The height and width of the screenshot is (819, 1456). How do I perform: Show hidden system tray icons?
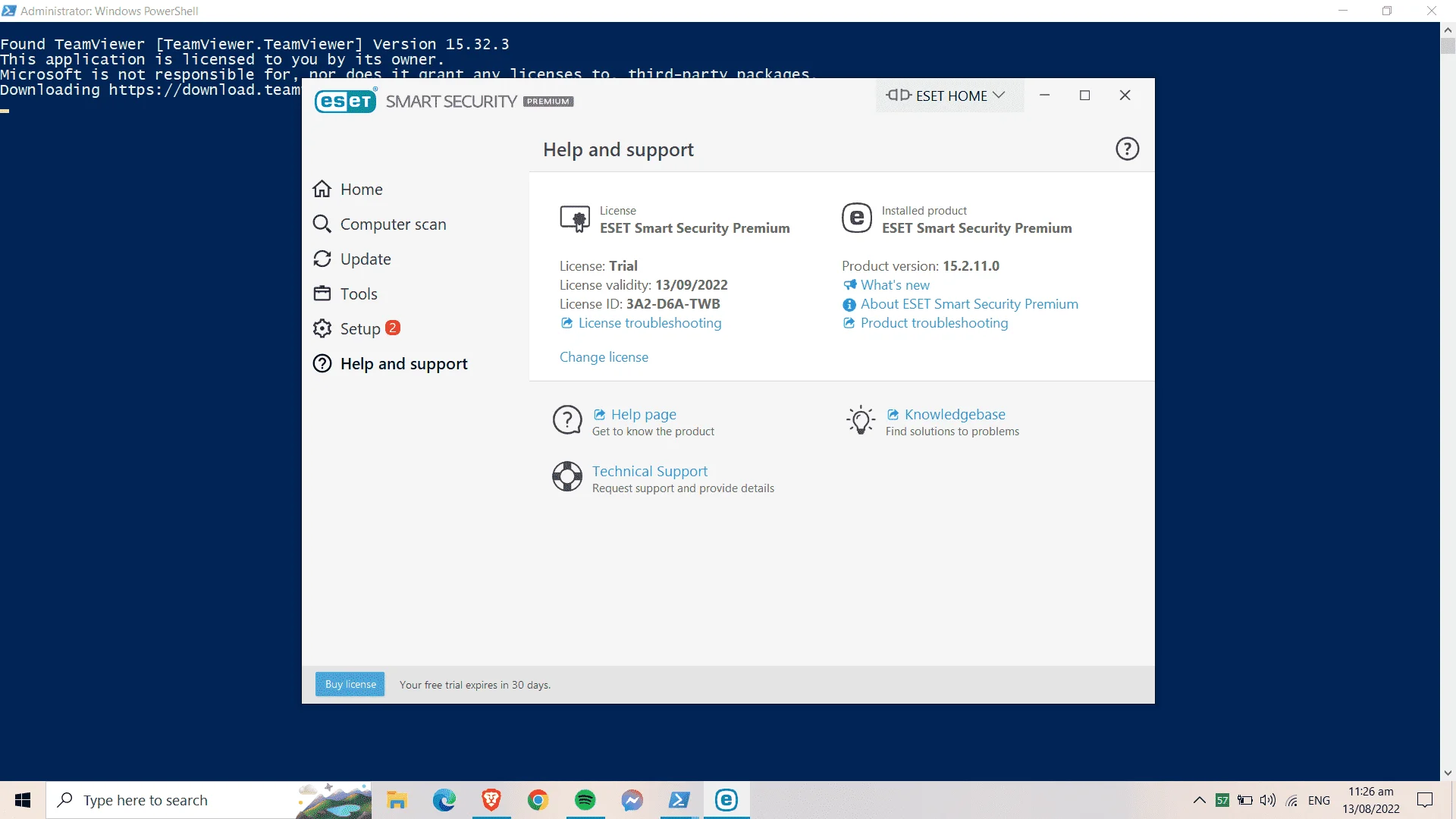[1199, 800]
